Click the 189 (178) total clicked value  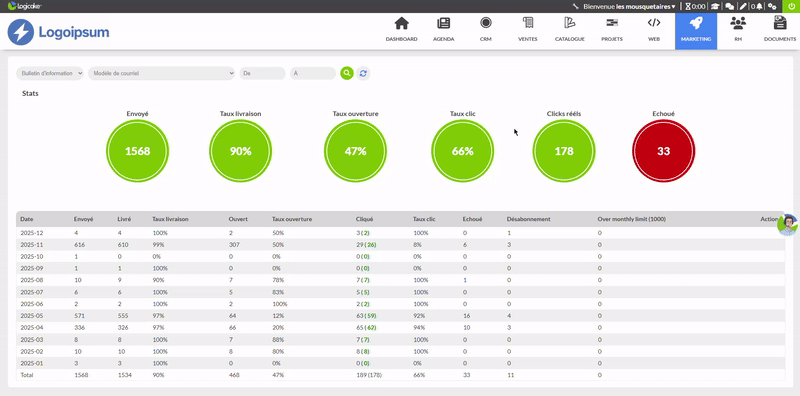click(x=368, y=375)
